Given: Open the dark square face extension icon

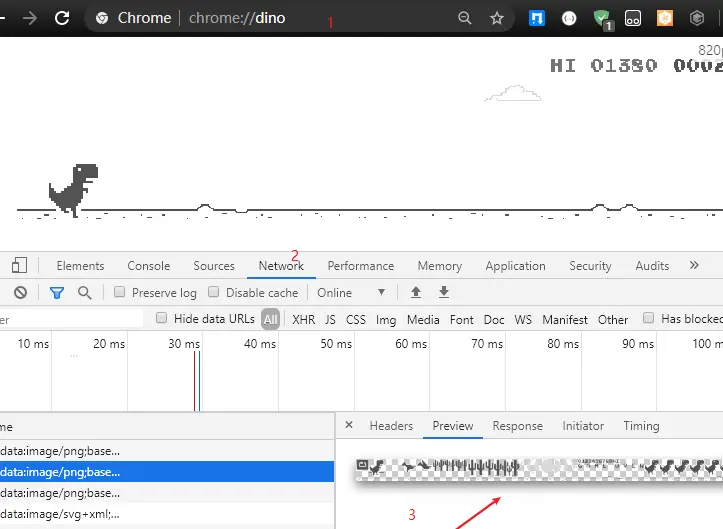Looking at the screenshot, I should pyautogui.click(x=633, y=18).
